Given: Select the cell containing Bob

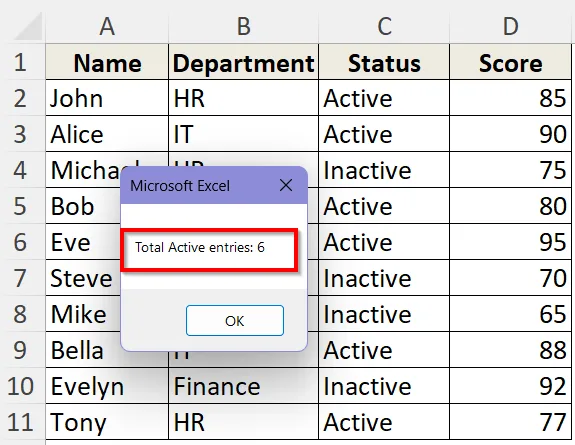Looking at the screenshot, I should tap(83, 206).
